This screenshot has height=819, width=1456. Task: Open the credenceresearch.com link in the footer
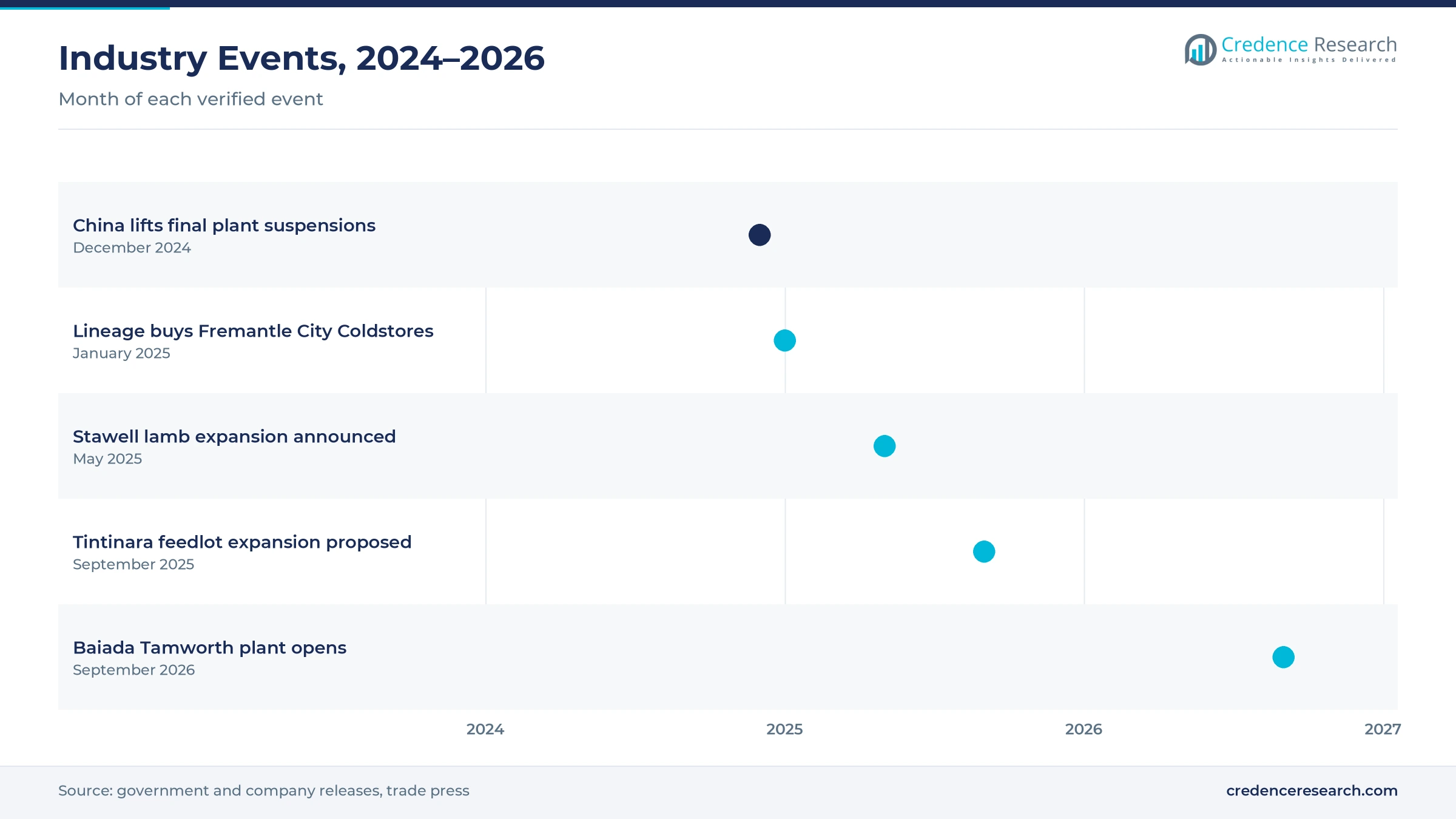coord(1312,790)
